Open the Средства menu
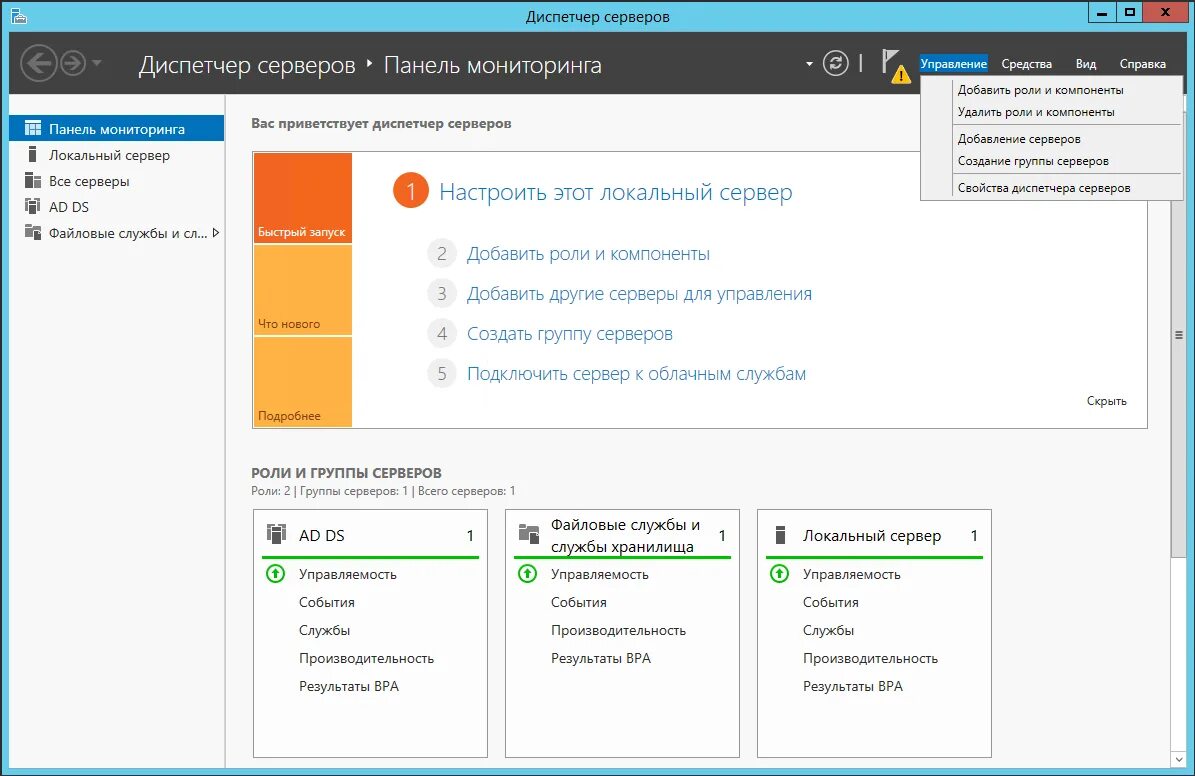1195x776 pixels. (1026, 64)
